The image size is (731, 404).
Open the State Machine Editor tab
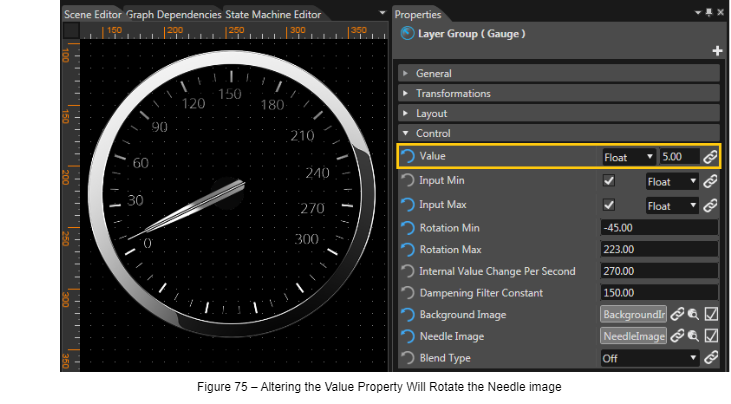(x=273, y=14)
